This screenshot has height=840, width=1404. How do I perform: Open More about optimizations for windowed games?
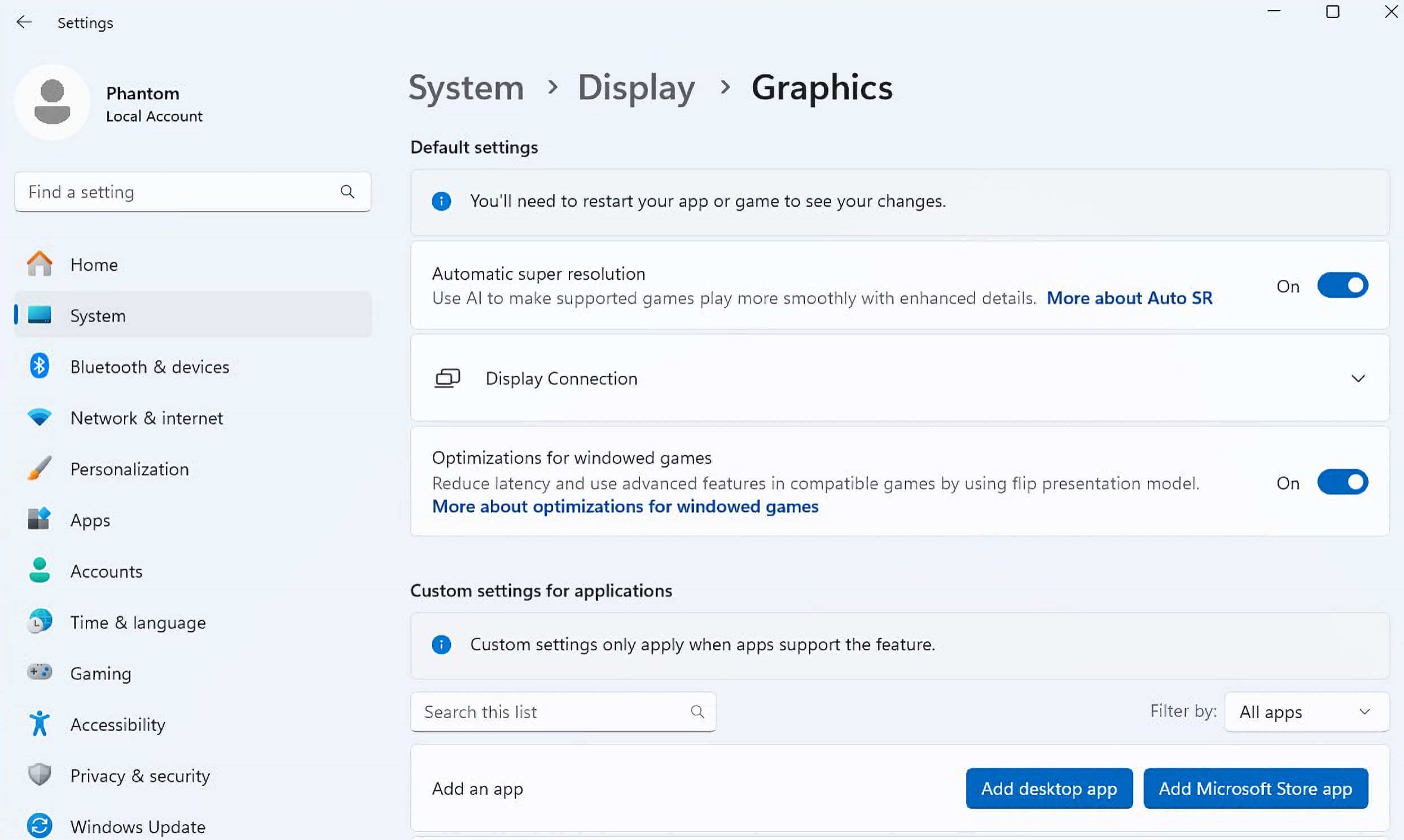point(625,506)
